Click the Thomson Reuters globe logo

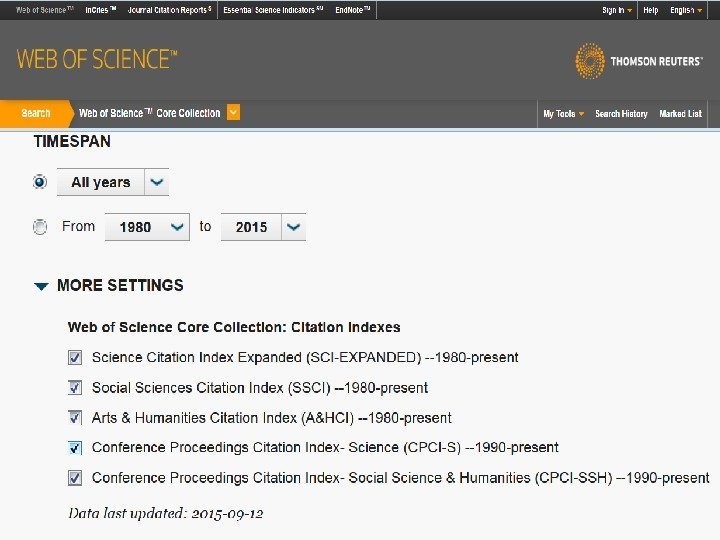(x=590, y=61)
